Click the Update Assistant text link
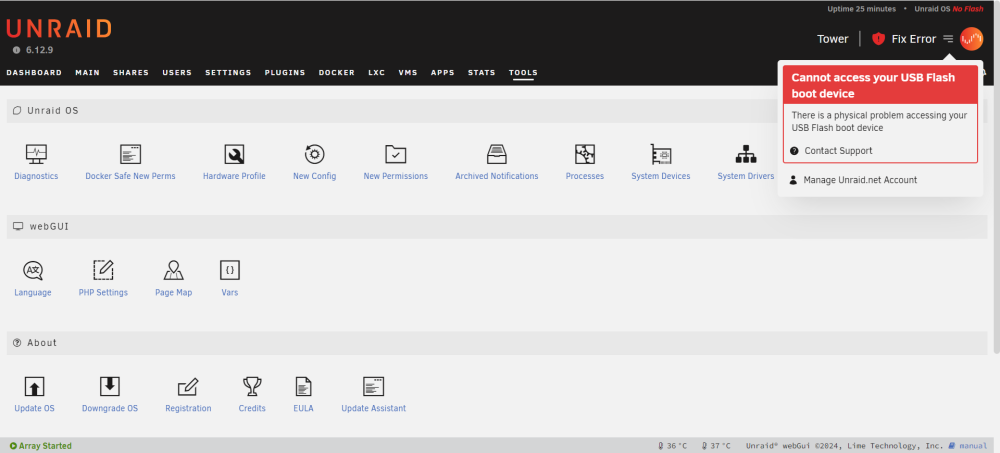The height and width of the screenshot is (453, 1000). click(x=373, y=408)
